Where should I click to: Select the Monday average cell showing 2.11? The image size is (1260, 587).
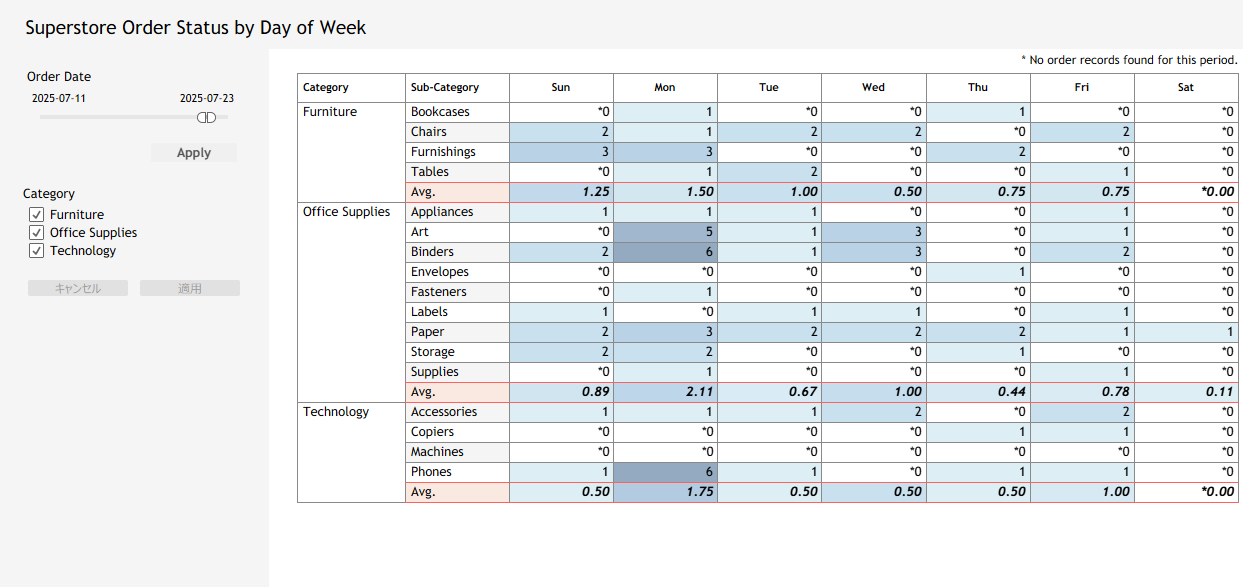coord(665,392)
